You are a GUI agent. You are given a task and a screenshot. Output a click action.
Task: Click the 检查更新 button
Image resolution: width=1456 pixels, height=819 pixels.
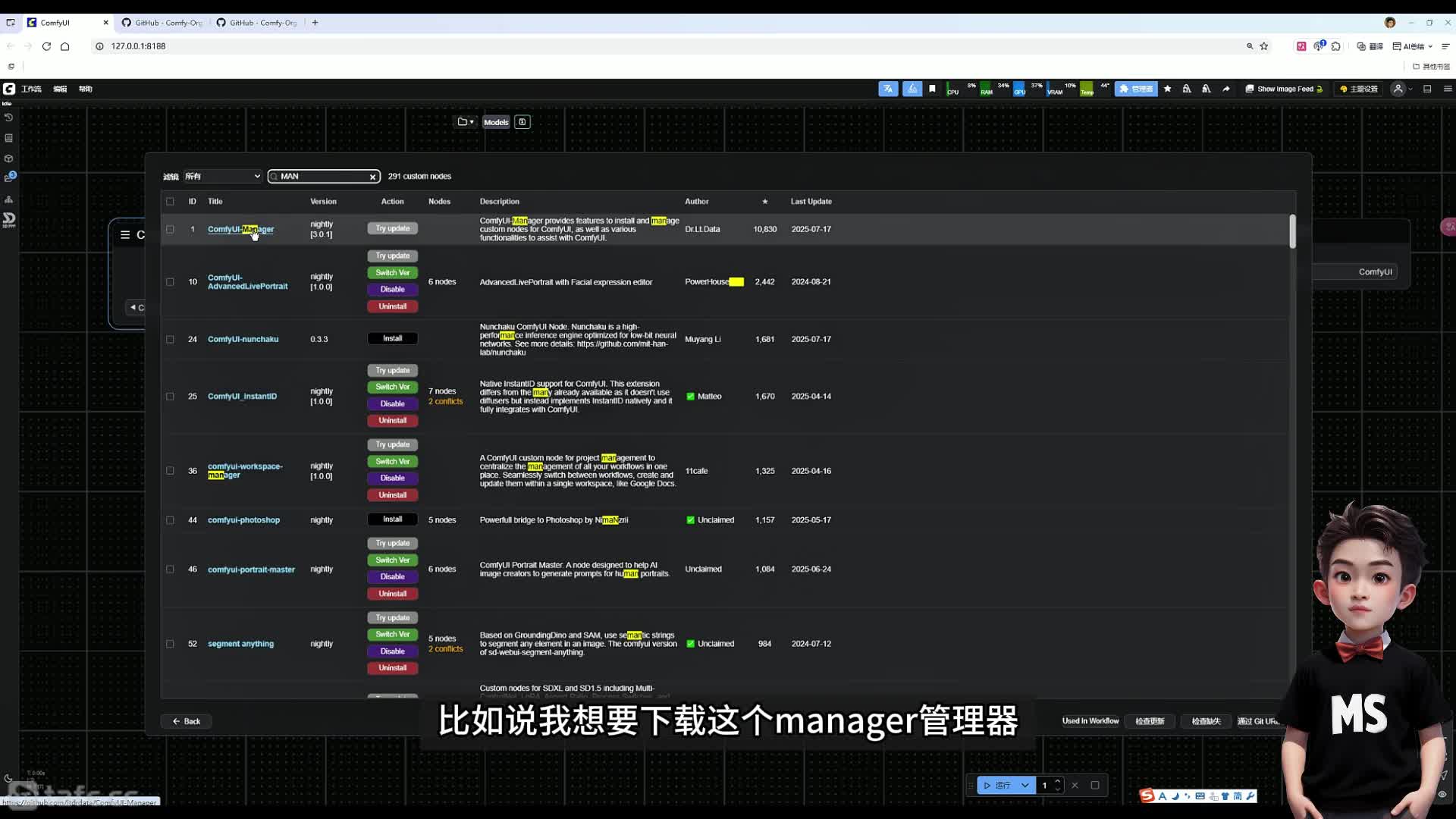[x=1150, y=721]
